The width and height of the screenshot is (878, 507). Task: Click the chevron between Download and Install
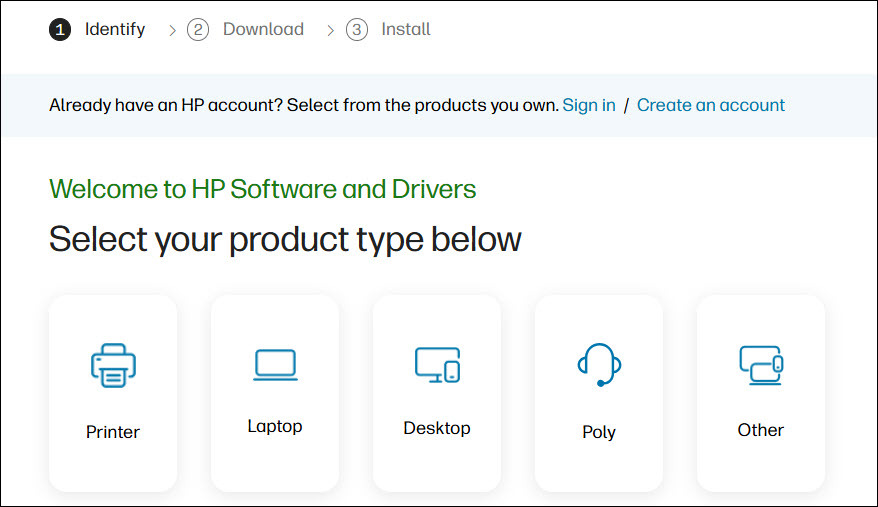330,31
